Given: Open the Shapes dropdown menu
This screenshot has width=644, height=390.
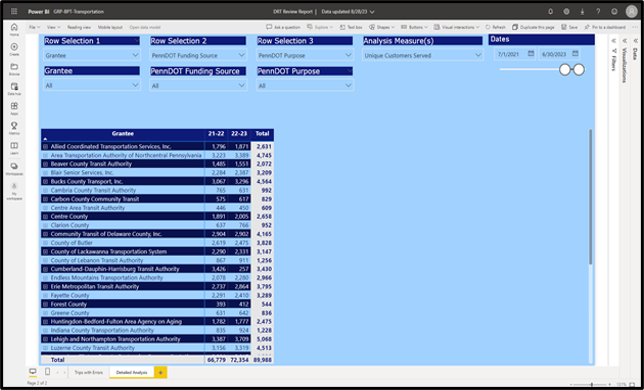Looking at the screenshot, I should [x=382, y=27].
